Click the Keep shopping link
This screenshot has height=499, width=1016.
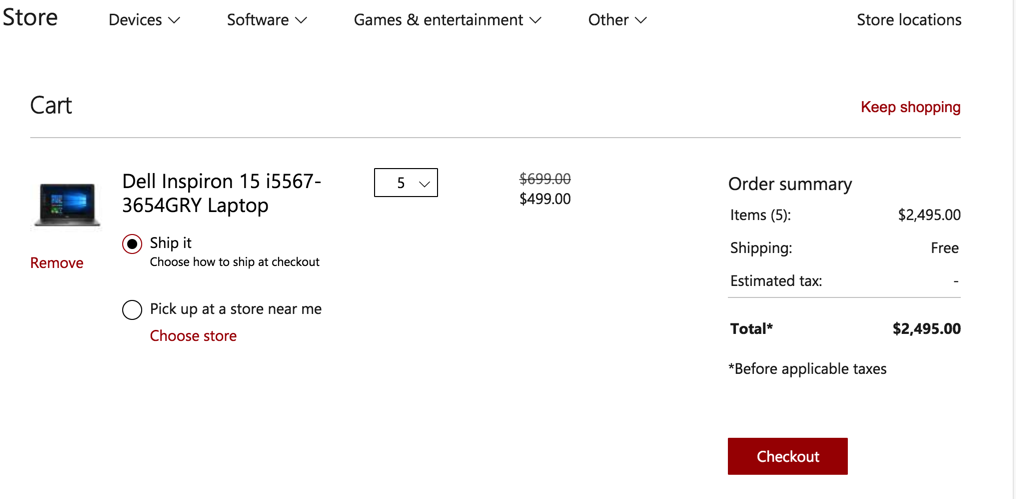click(x=910, y=107)
